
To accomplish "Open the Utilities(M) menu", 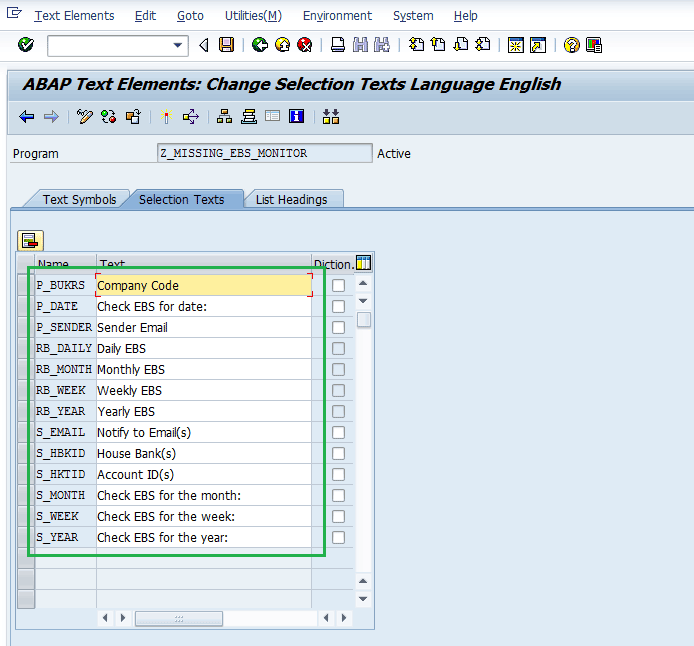I will (253, 16).
